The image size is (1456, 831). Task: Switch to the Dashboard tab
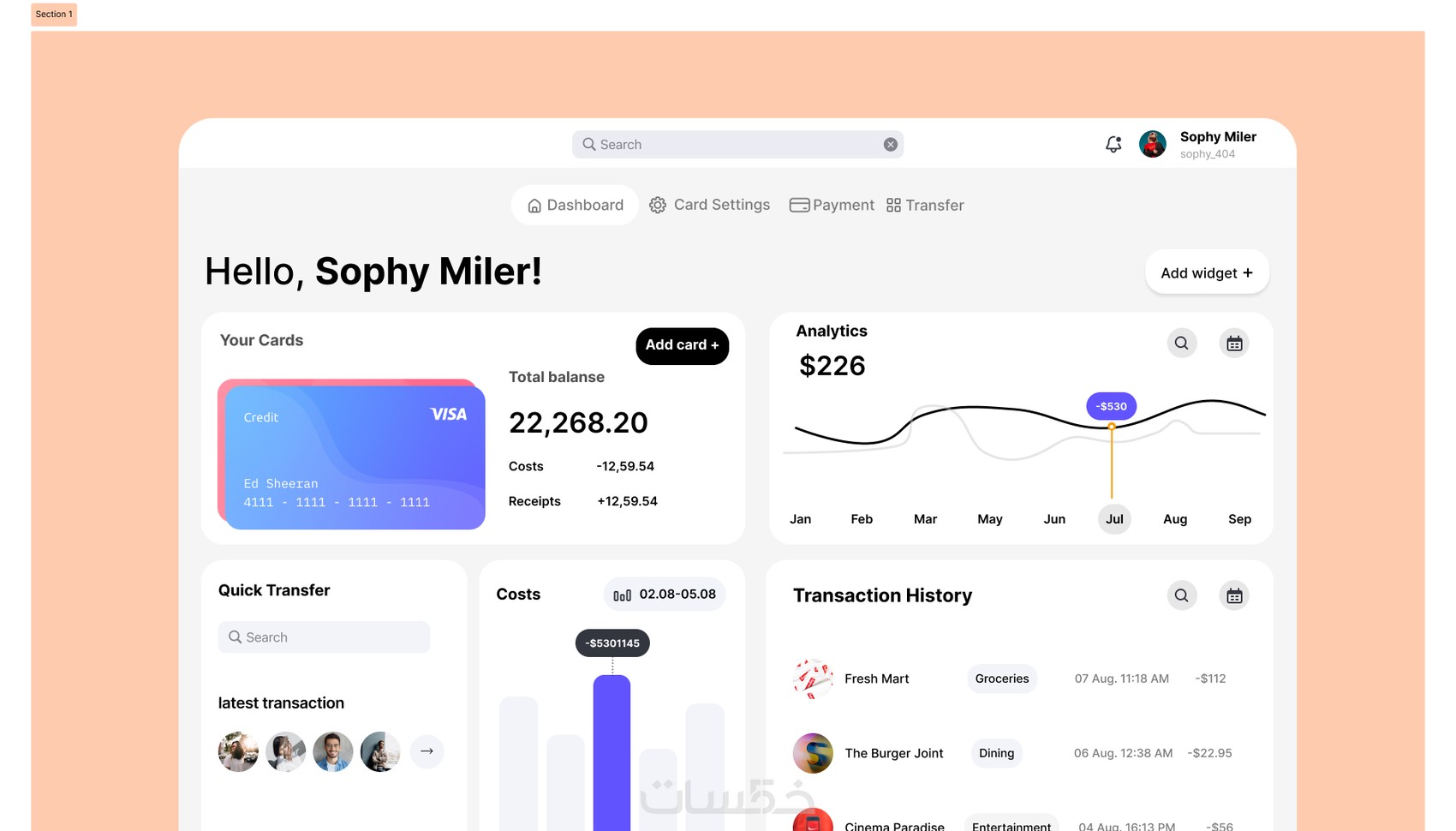575,206
